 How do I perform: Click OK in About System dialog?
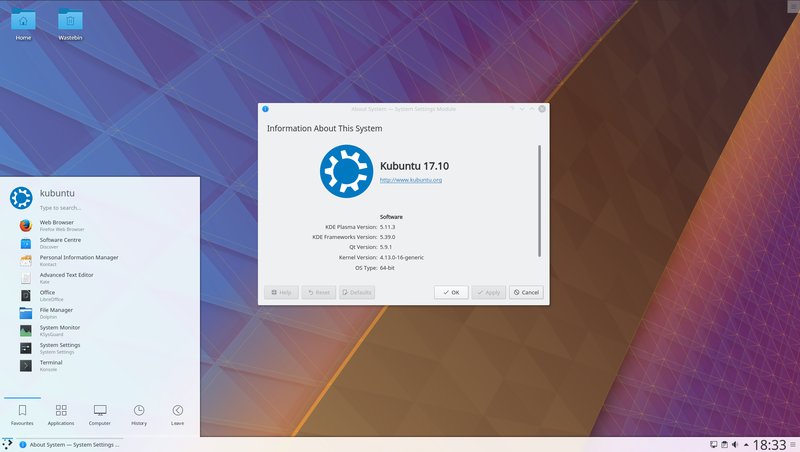point(451,292)
